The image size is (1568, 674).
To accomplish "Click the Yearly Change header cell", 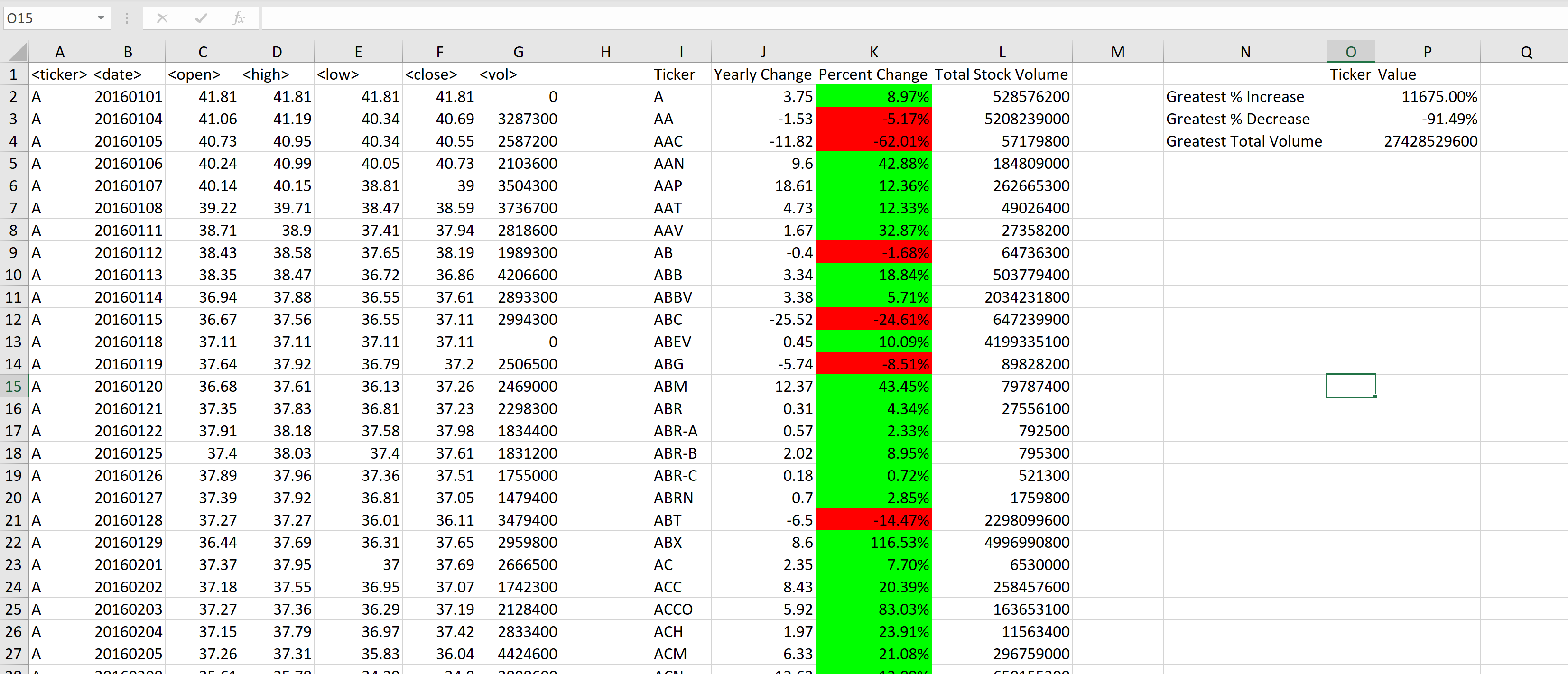I will (x=762, y=74).
